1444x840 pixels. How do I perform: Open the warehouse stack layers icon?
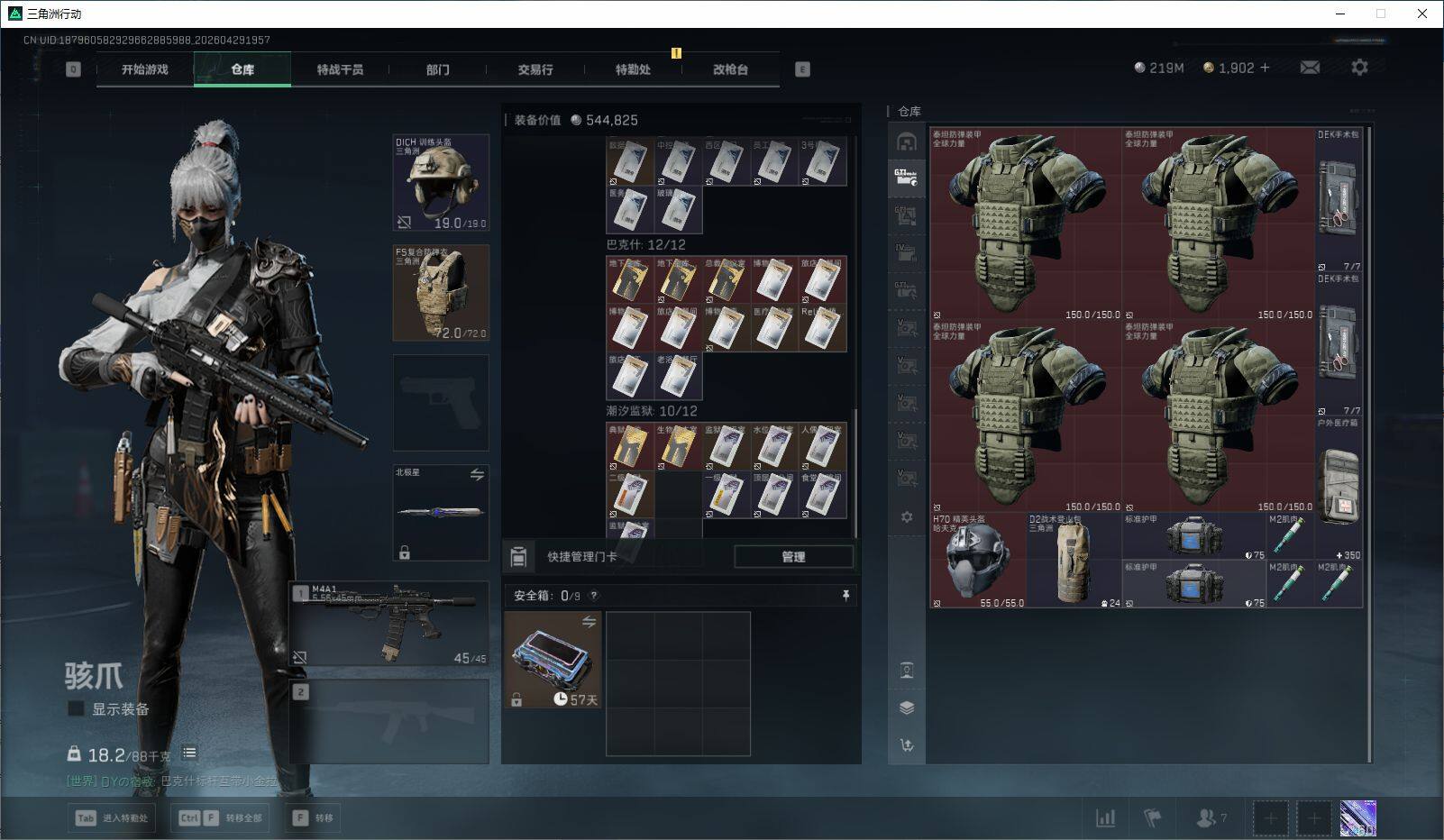click(x=907, y=708)
